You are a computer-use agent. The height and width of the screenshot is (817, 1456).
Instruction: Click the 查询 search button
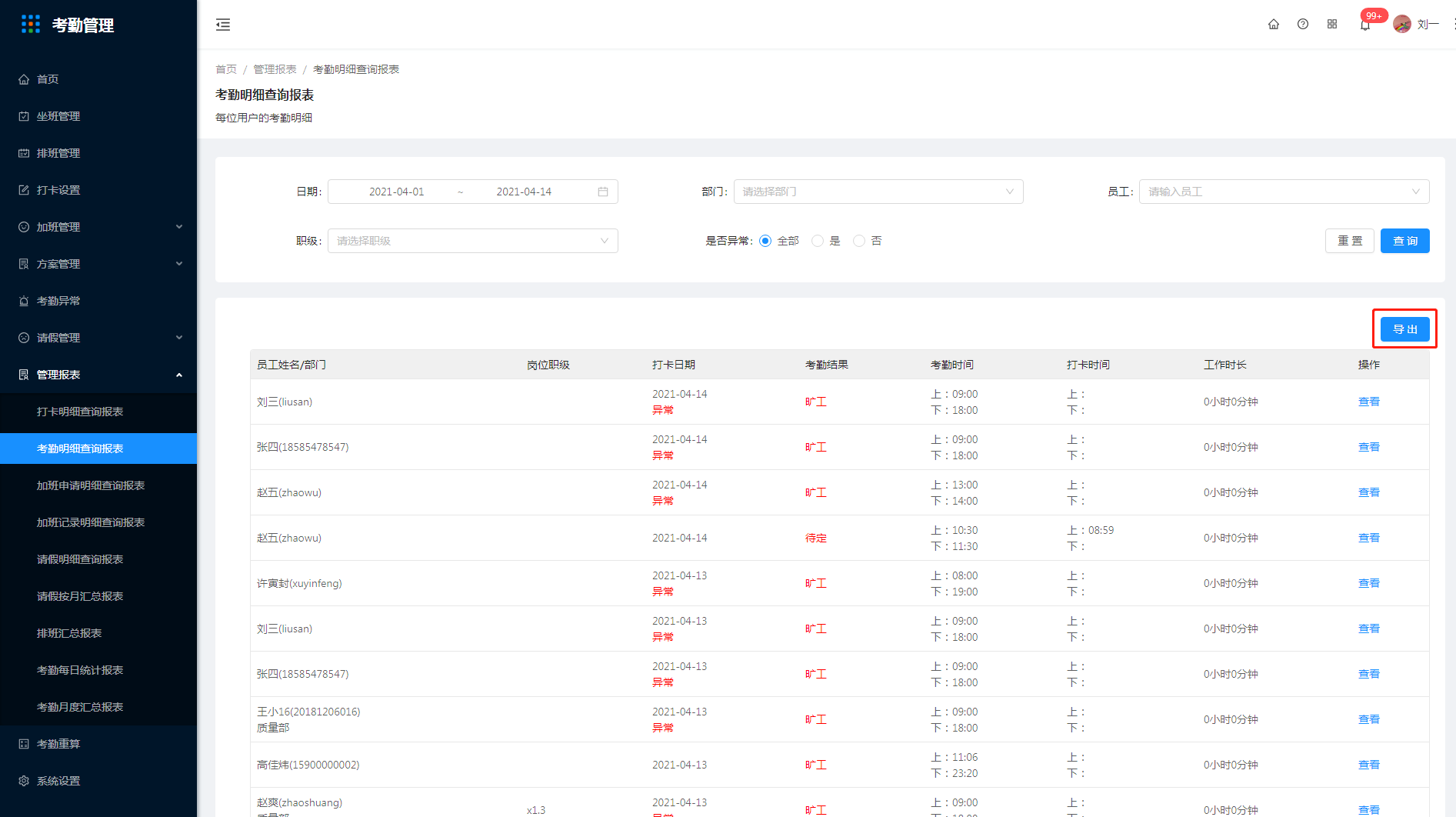(1404, 241)
